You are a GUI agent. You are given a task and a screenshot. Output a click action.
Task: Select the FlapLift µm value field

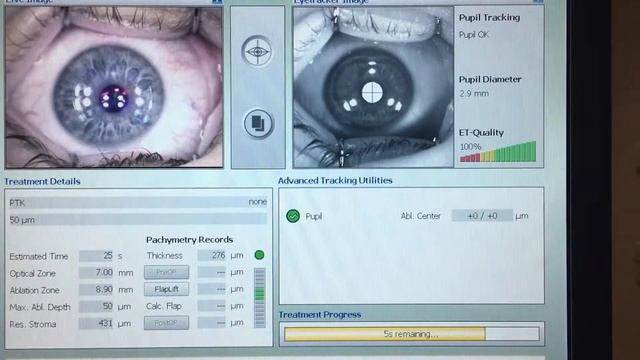[x=211, y=289]
